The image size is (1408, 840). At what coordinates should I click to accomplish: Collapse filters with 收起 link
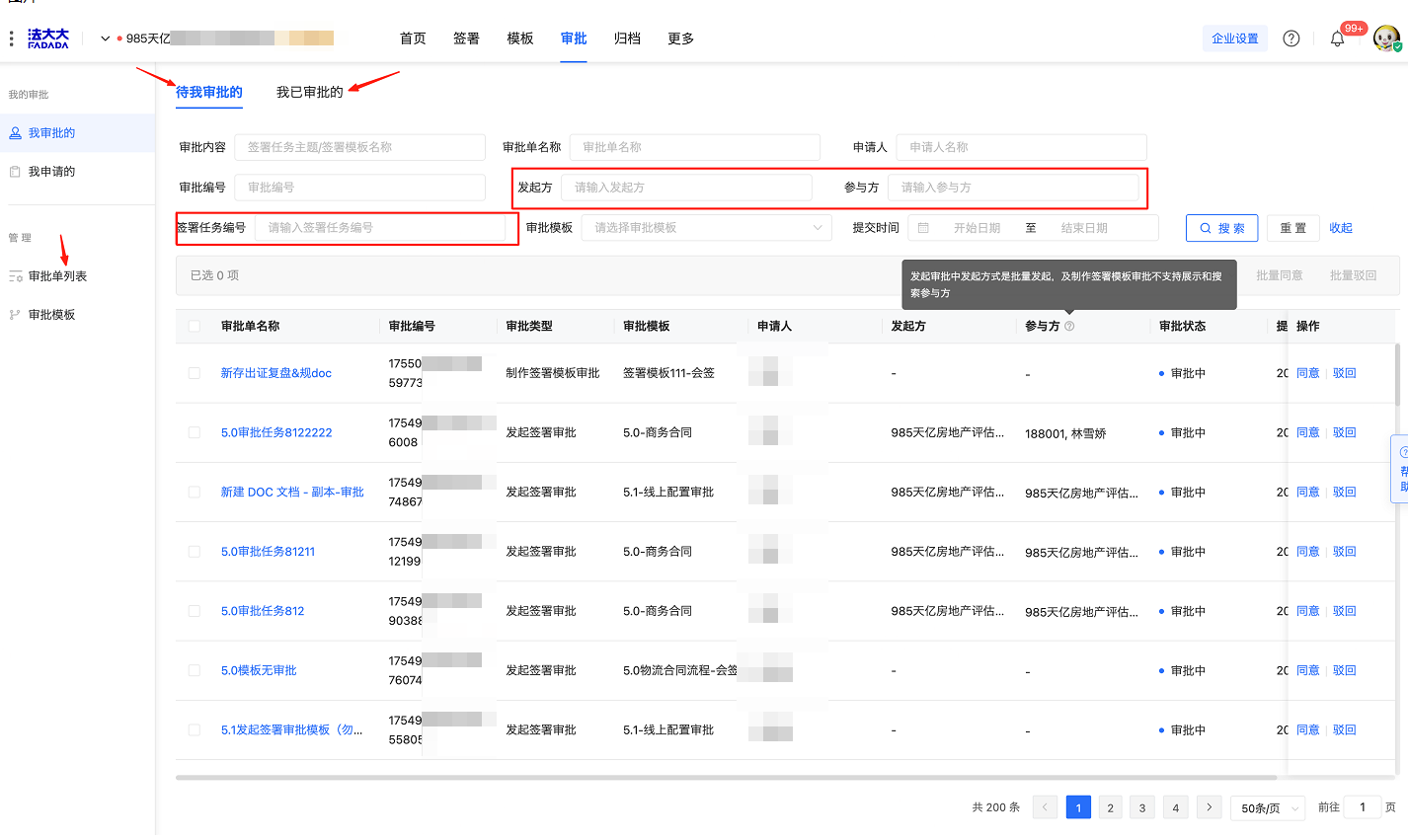(x=1341, y=228)
